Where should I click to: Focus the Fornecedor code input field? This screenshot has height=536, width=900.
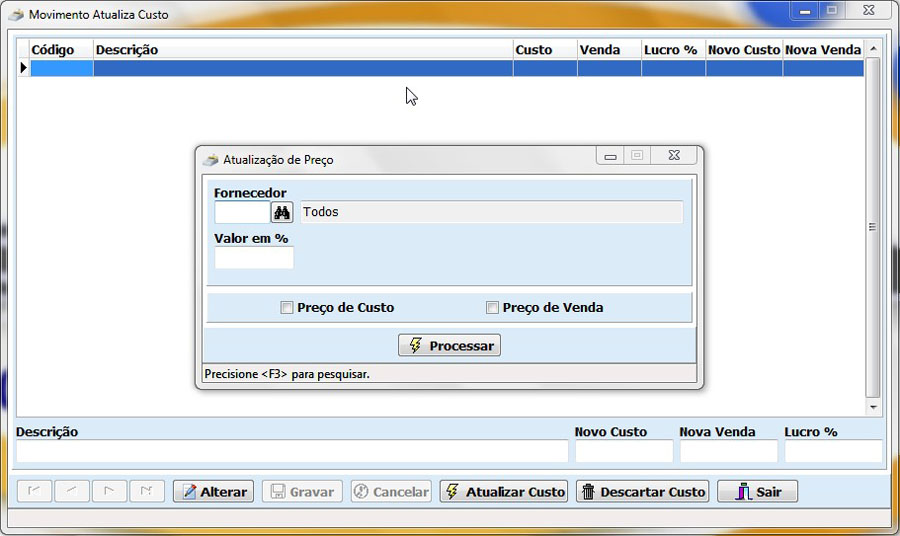tap(242, 212)
